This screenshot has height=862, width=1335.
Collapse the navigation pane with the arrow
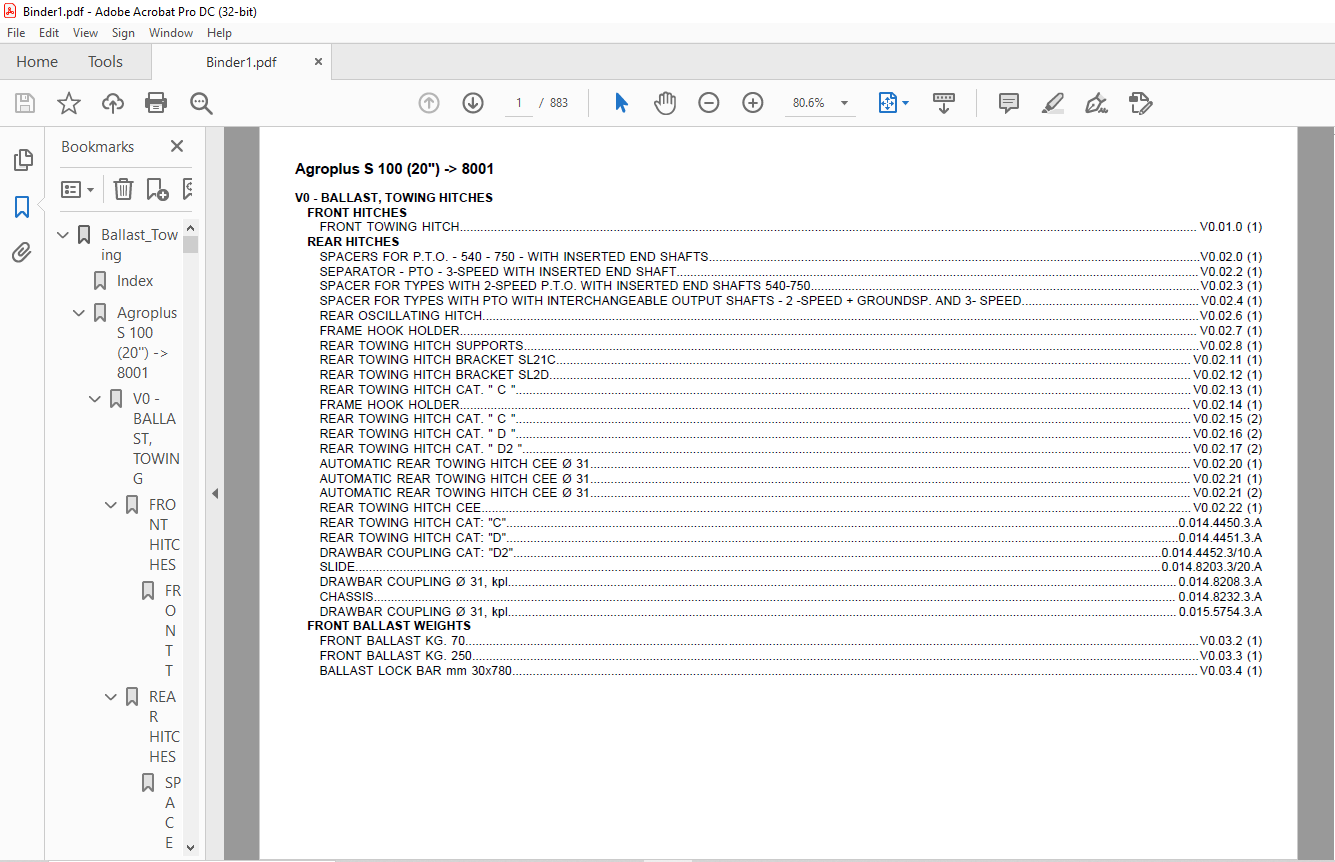[215, 494]
